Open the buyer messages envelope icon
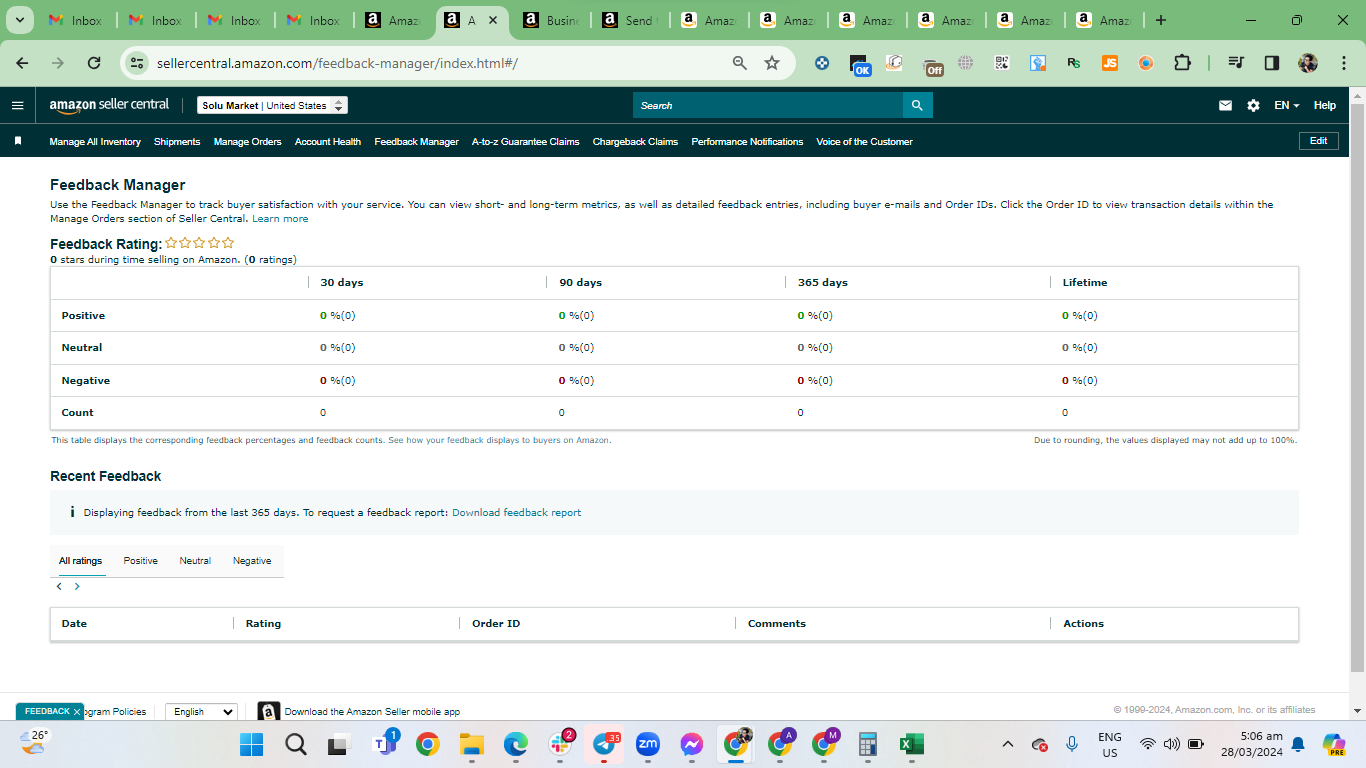1366x768 pixels. (x=1225, y=105)
